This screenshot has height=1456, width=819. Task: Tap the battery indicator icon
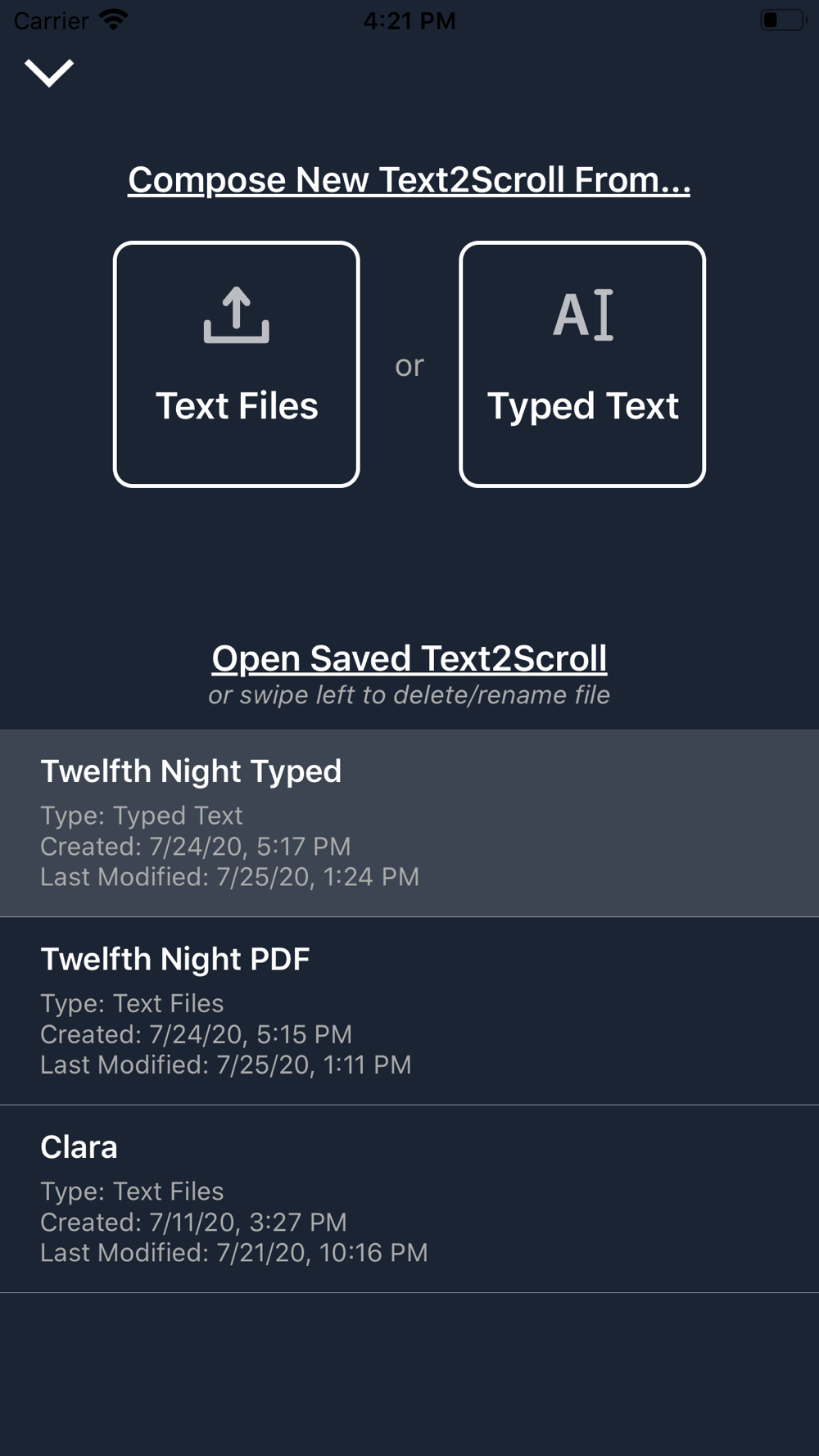pos(783,20)
